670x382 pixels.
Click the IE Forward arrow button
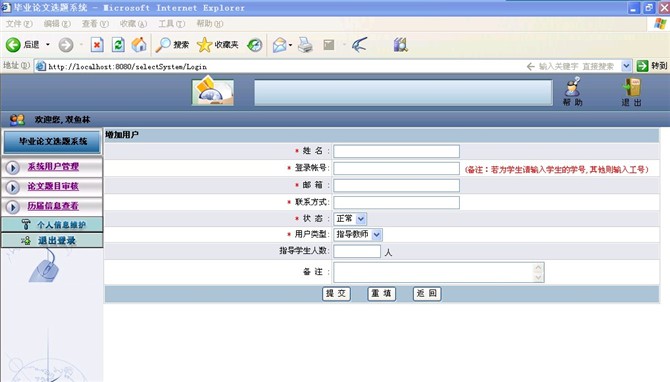click(x=66, y=45)
